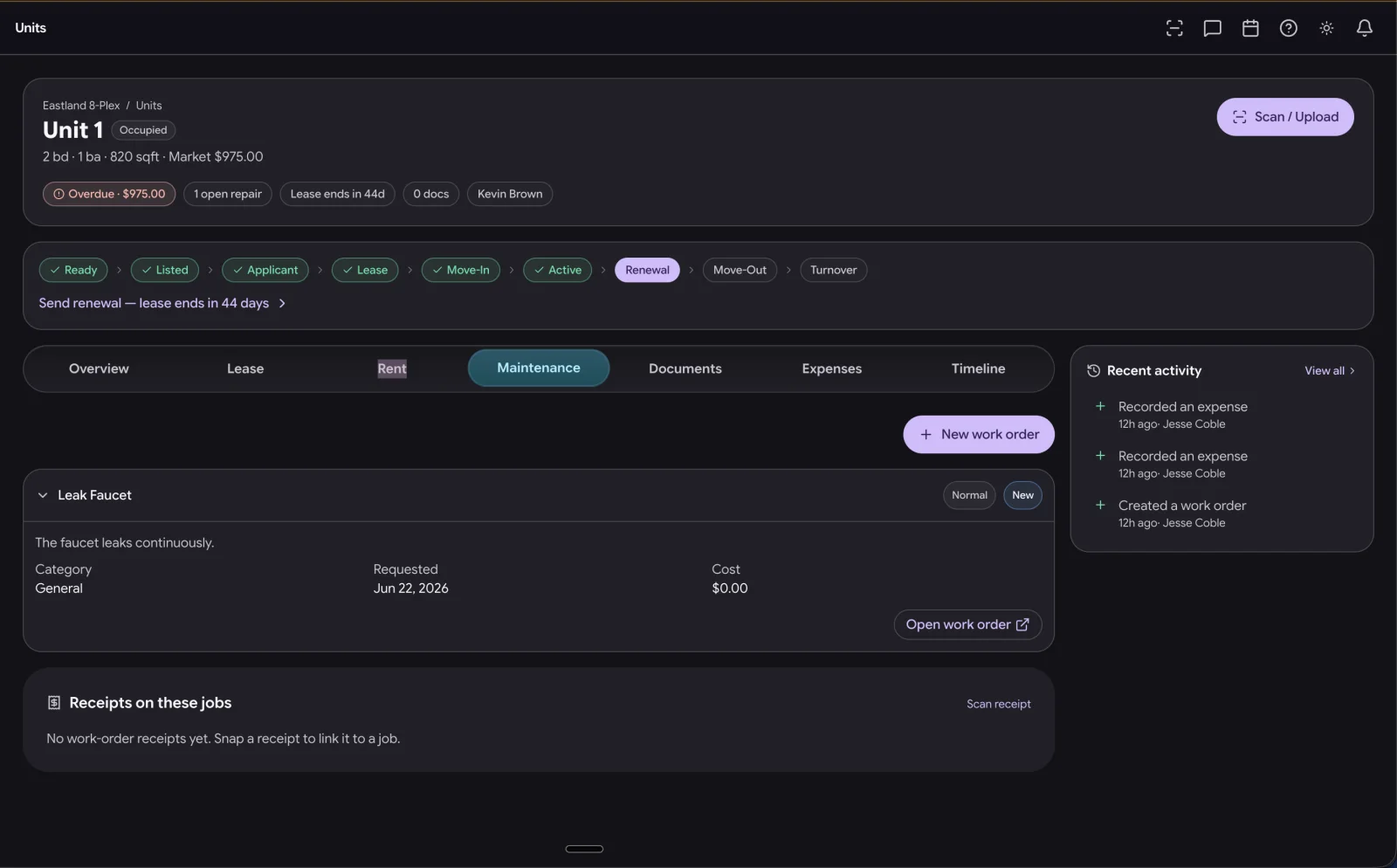The image size is (1397, 868).
Task: Click the bottom drawer handle
Action: pos(584,849)
